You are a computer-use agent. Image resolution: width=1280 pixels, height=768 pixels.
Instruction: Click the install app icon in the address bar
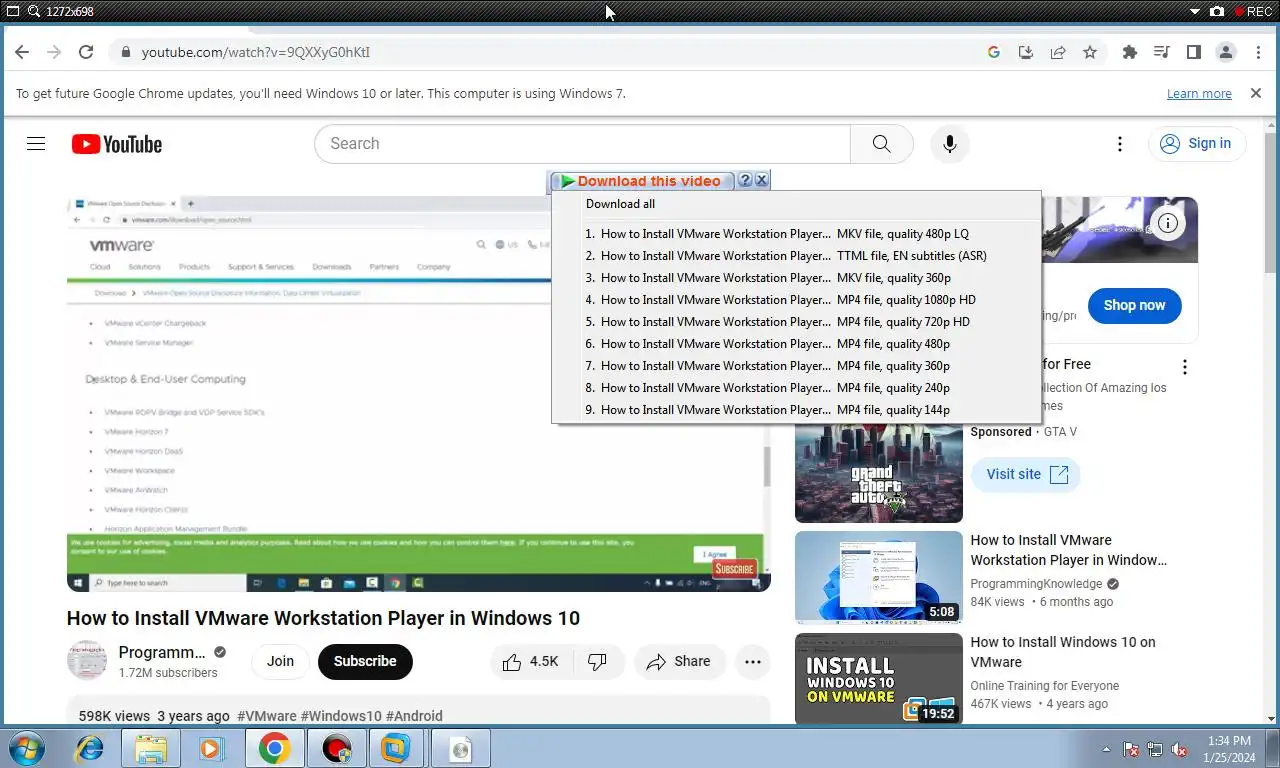point(1026,52)
